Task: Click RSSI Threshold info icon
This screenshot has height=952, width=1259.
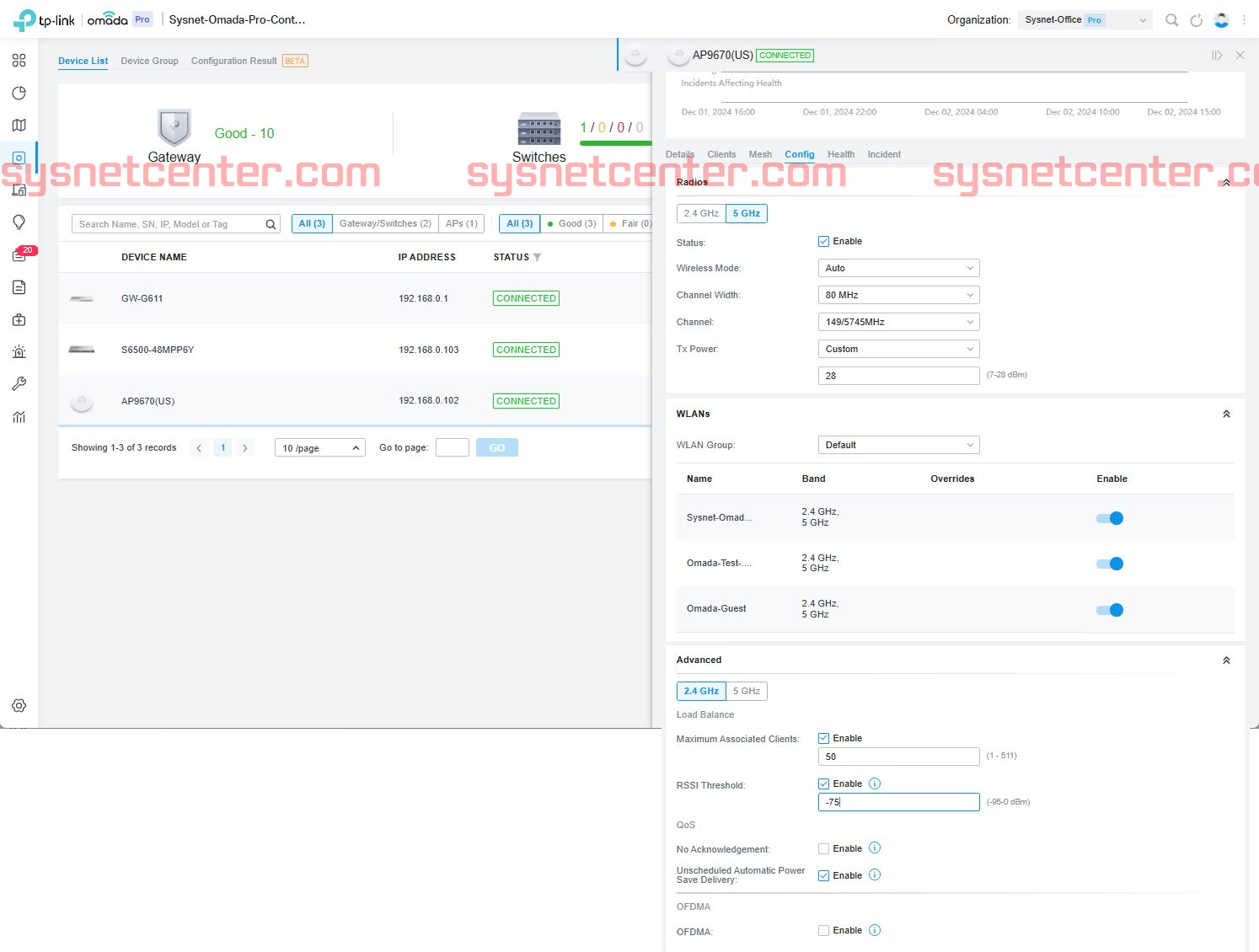Action: 875,784
